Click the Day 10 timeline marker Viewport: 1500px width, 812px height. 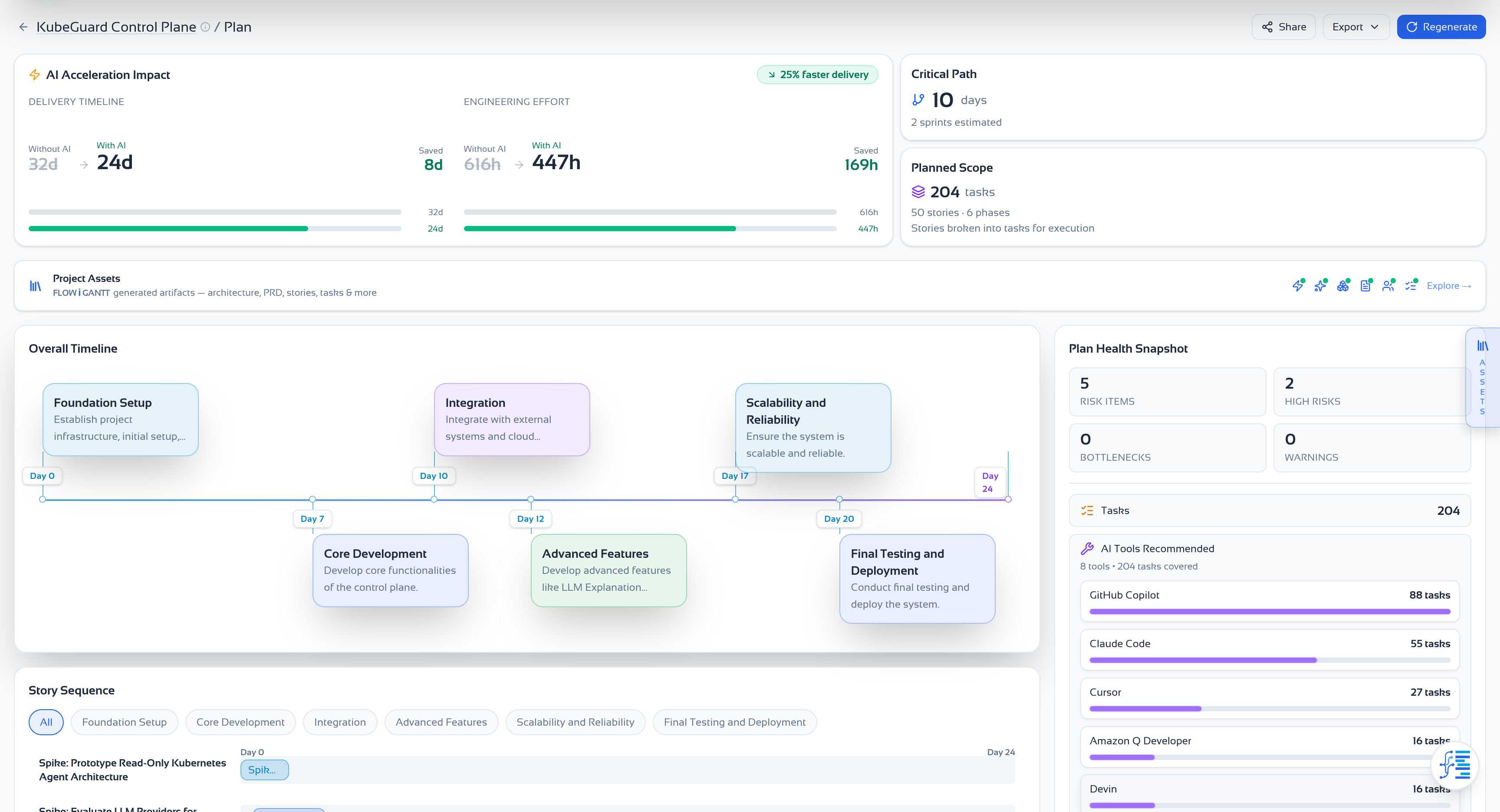[434, 475]
